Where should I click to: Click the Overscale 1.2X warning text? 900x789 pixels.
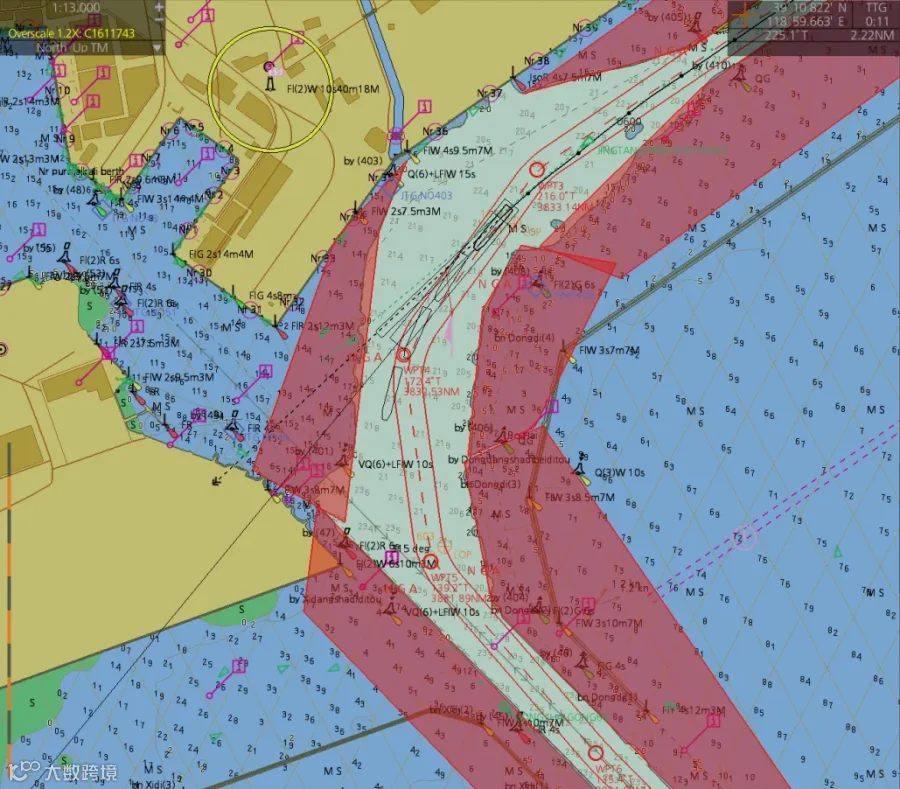[71, 33]
